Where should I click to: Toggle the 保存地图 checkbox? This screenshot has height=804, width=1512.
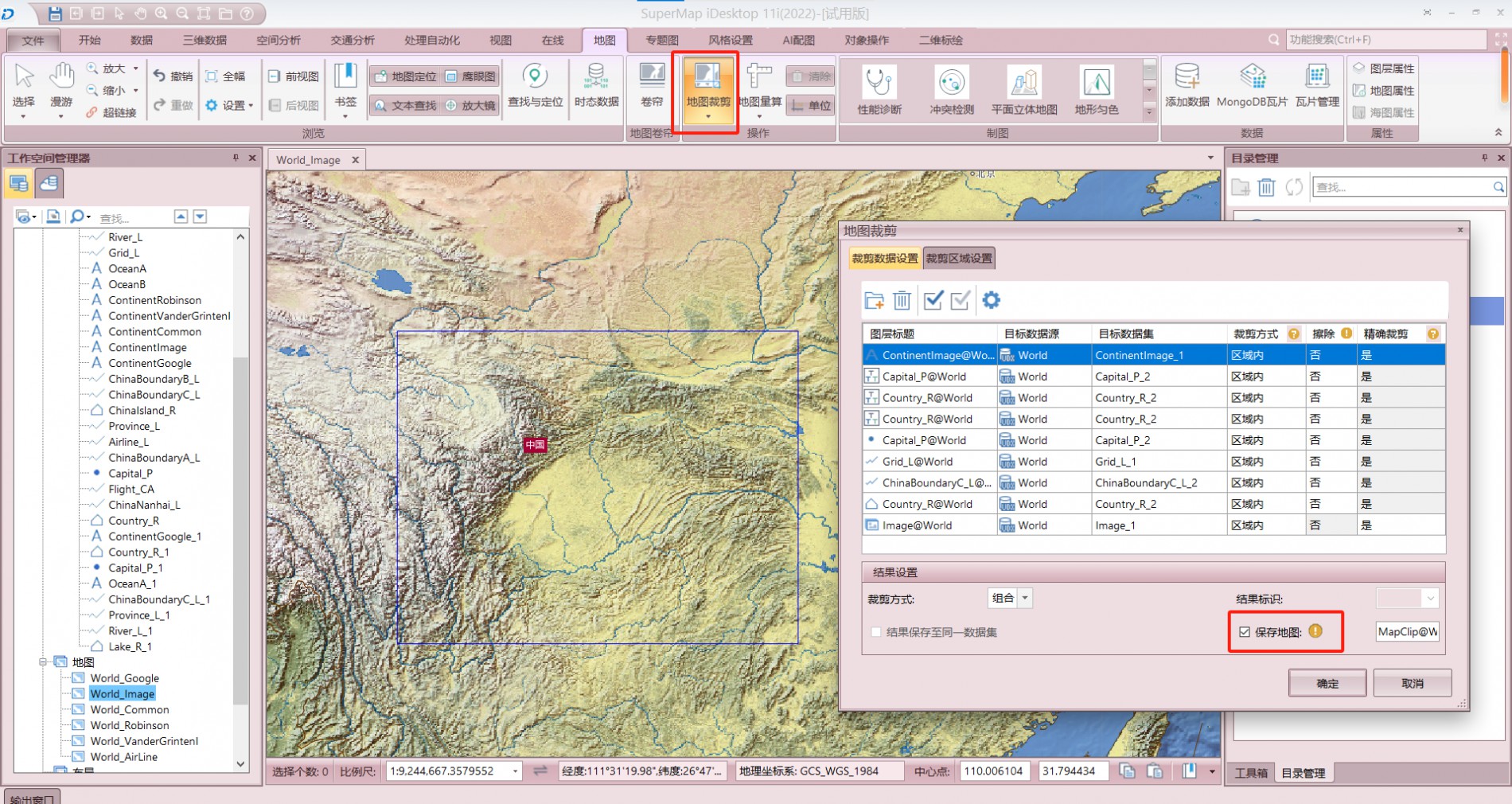pos(1245,632)
